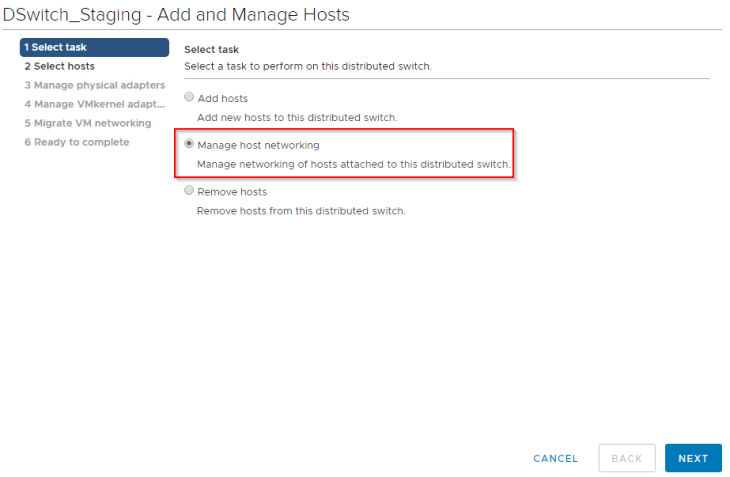Image resolution: width=730 pixels, height=477 pixels.
Task: Click the BACK button
Action: (x=626, y=458)
